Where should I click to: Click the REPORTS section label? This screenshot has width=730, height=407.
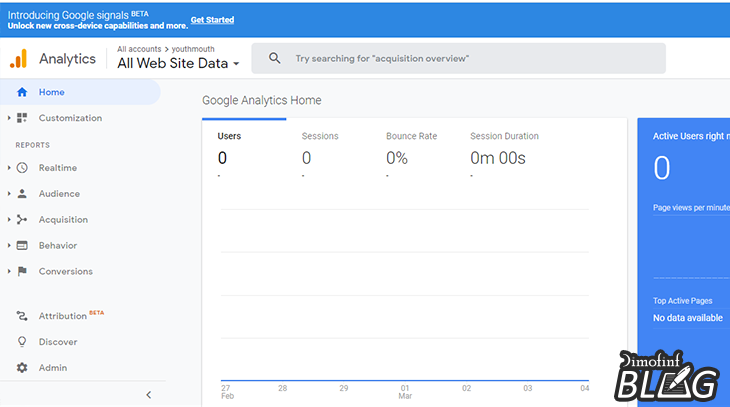[x=33, y=145]
